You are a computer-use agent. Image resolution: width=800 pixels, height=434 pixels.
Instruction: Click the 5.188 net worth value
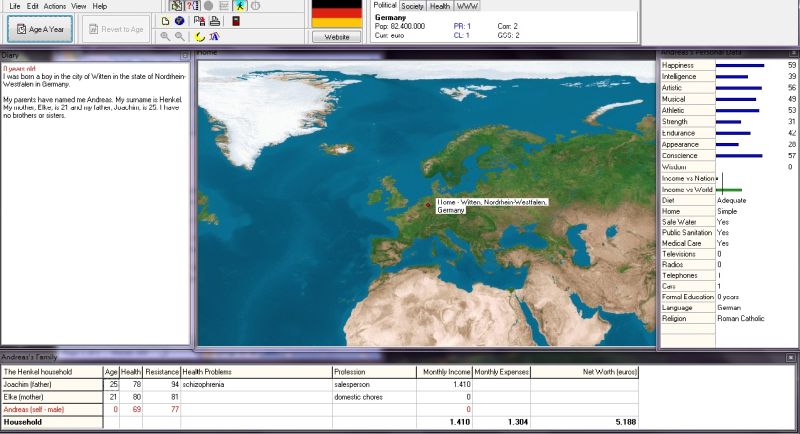pyautogui.click(x=626, y=422)
